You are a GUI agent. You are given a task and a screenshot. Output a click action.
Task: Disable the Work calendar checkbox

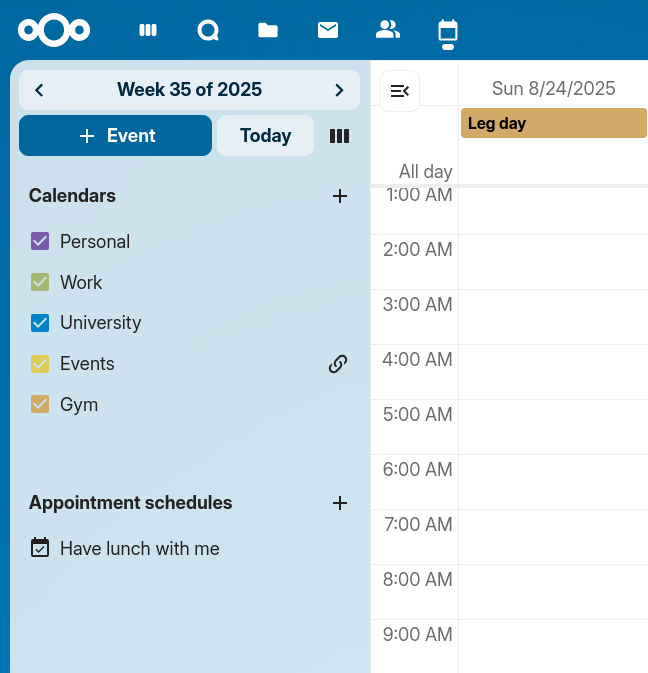(x=40, y=282)
